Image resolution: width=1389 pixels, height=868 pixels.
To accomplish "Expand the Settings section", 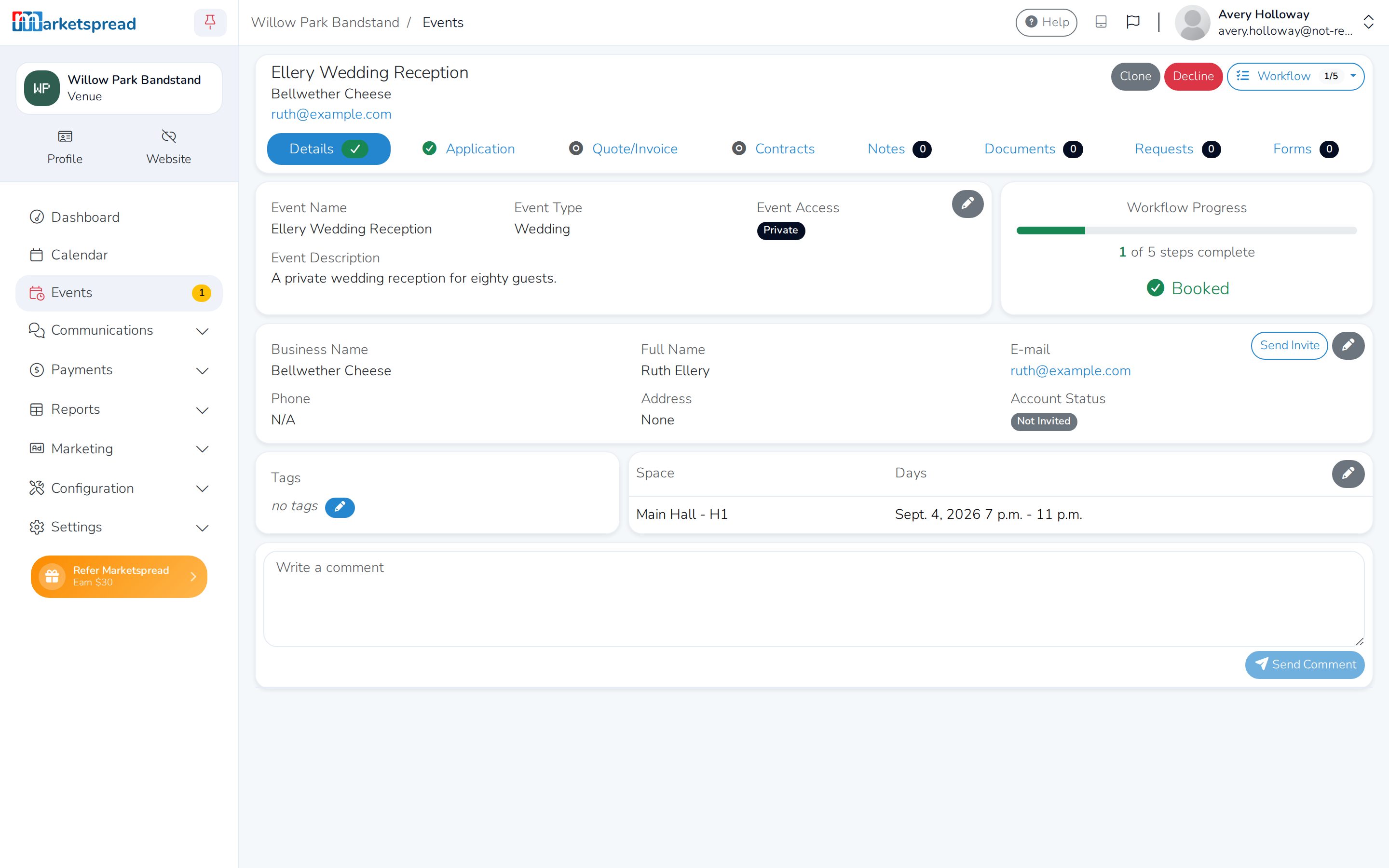I will click(119, 528).
